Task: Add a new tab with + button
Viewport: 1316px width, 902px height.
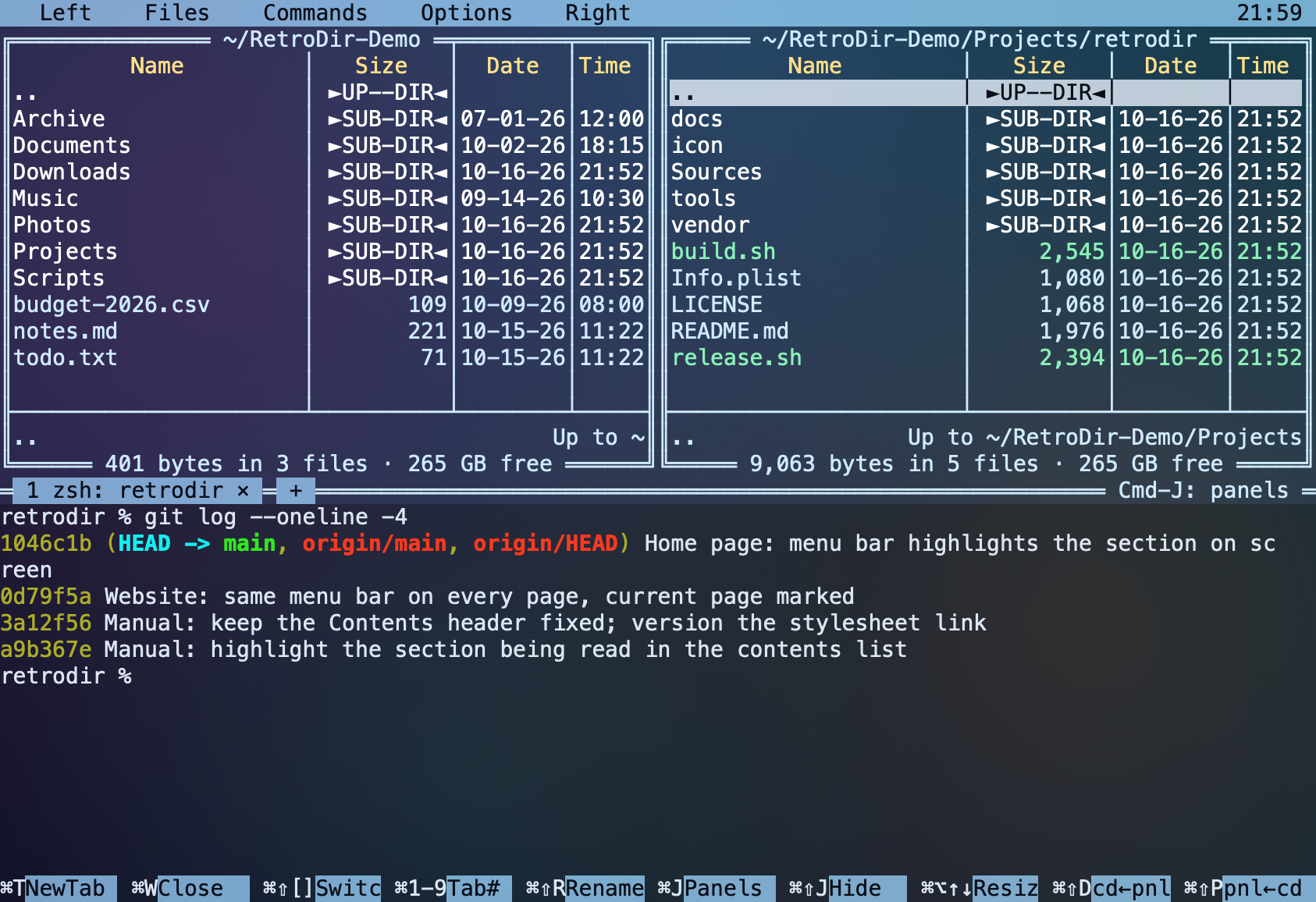Action: pos(296,490)
